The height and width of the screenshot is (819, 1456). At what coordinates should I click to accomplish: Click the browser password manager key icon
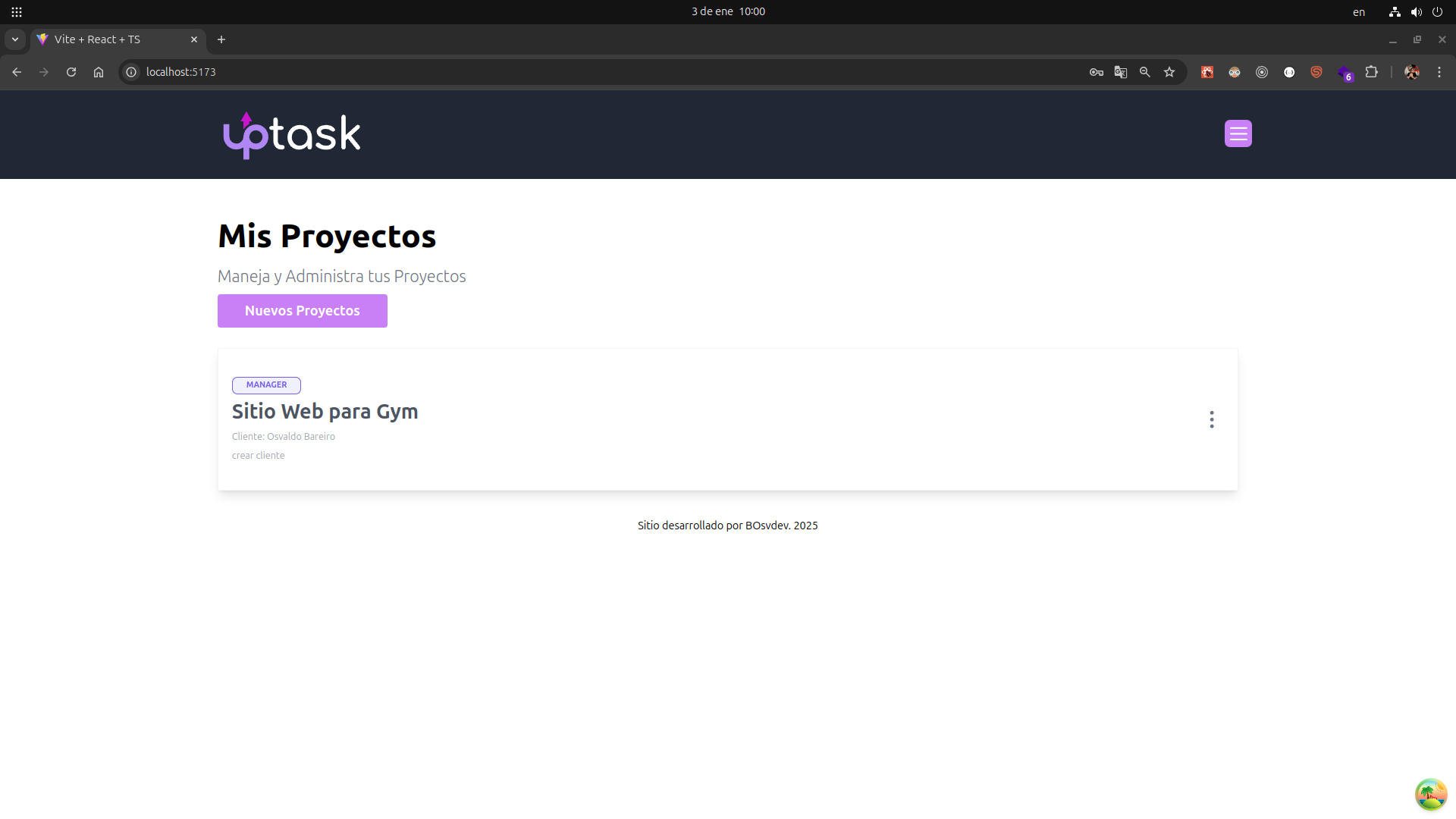[1096, 72]
